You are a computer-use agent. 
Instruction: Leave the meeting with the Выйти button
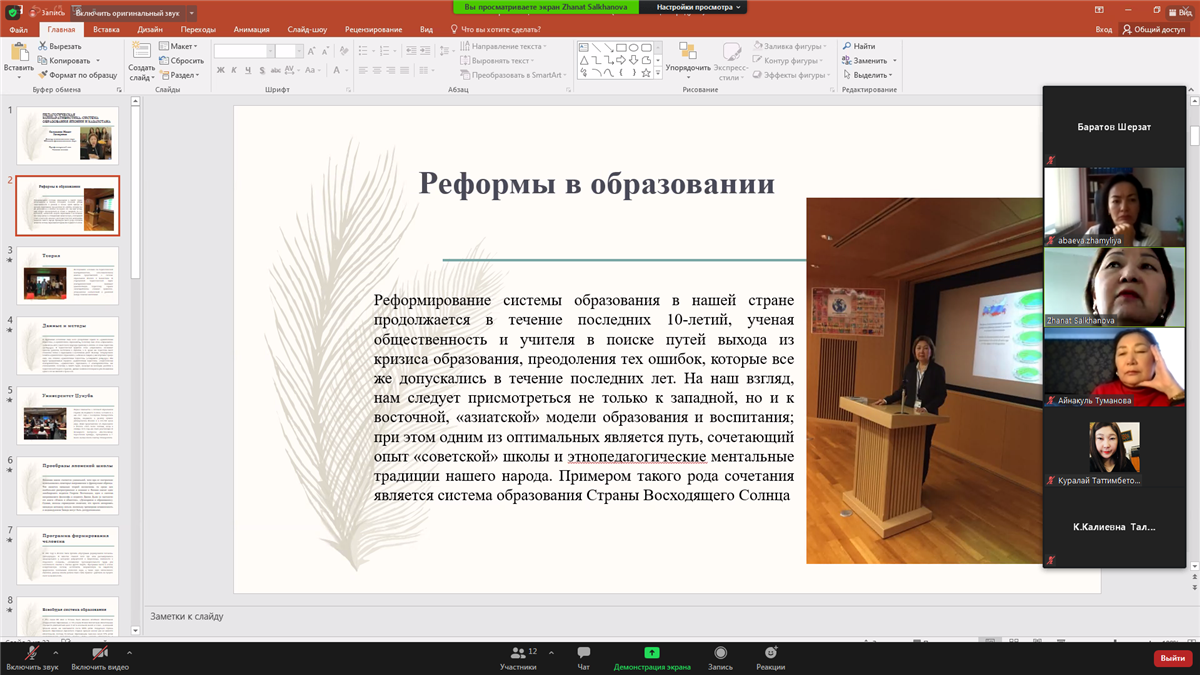pyautogui.click(x=1171, y=658)
